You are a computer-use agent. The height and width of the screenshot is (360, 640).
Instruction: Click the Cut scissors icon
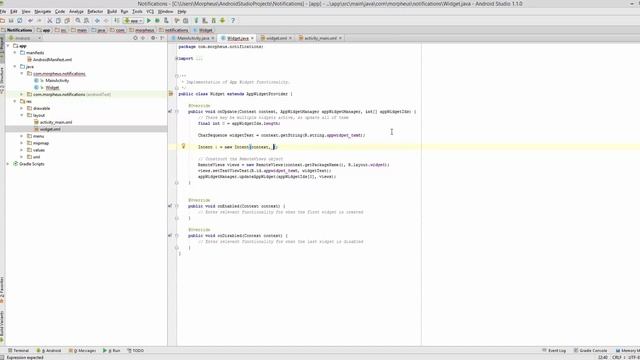(50, 20)
